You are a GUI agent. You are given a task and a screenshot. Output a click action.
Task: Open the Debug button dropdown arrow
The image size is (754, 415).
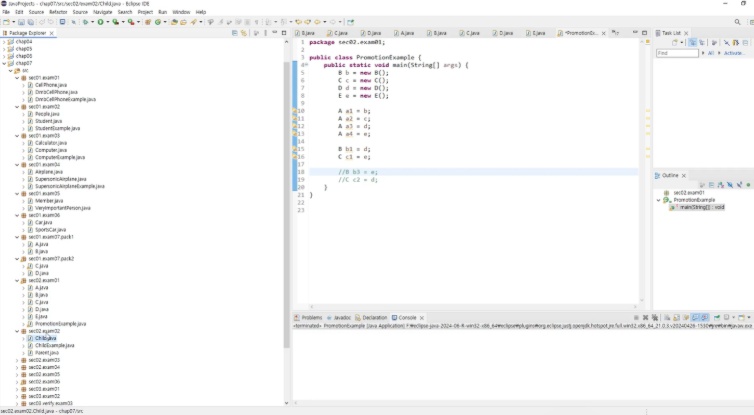(x=92, y=22)
